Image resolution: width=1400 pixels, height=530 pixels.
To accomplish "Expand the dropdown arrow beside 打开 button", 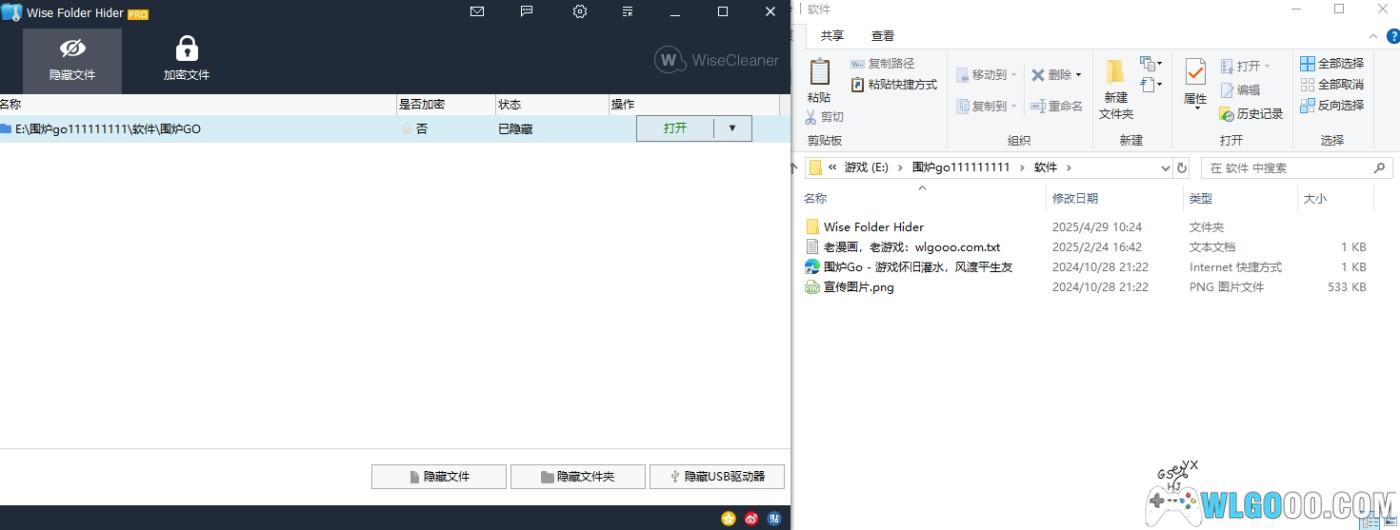I will tap(732, 128).
